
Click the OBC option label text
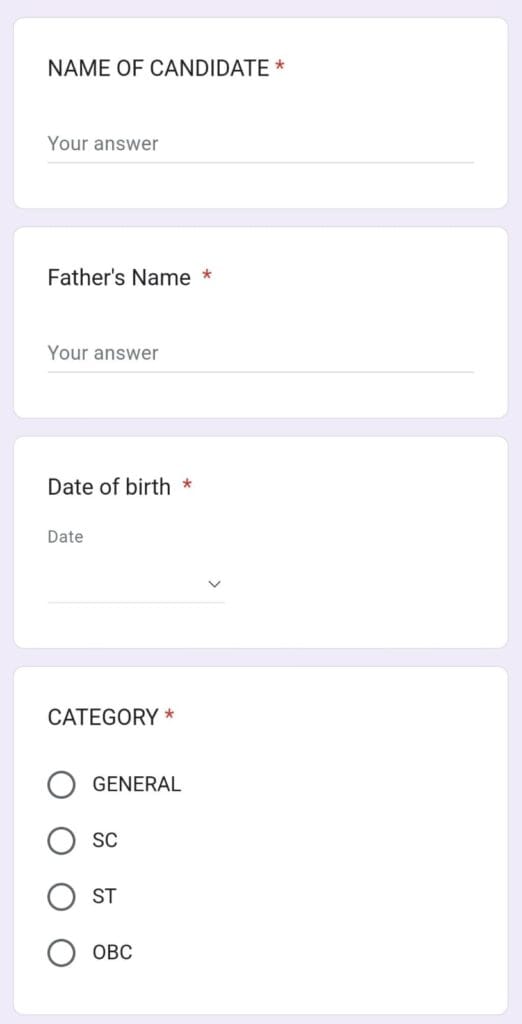click(x=112, y=953)
